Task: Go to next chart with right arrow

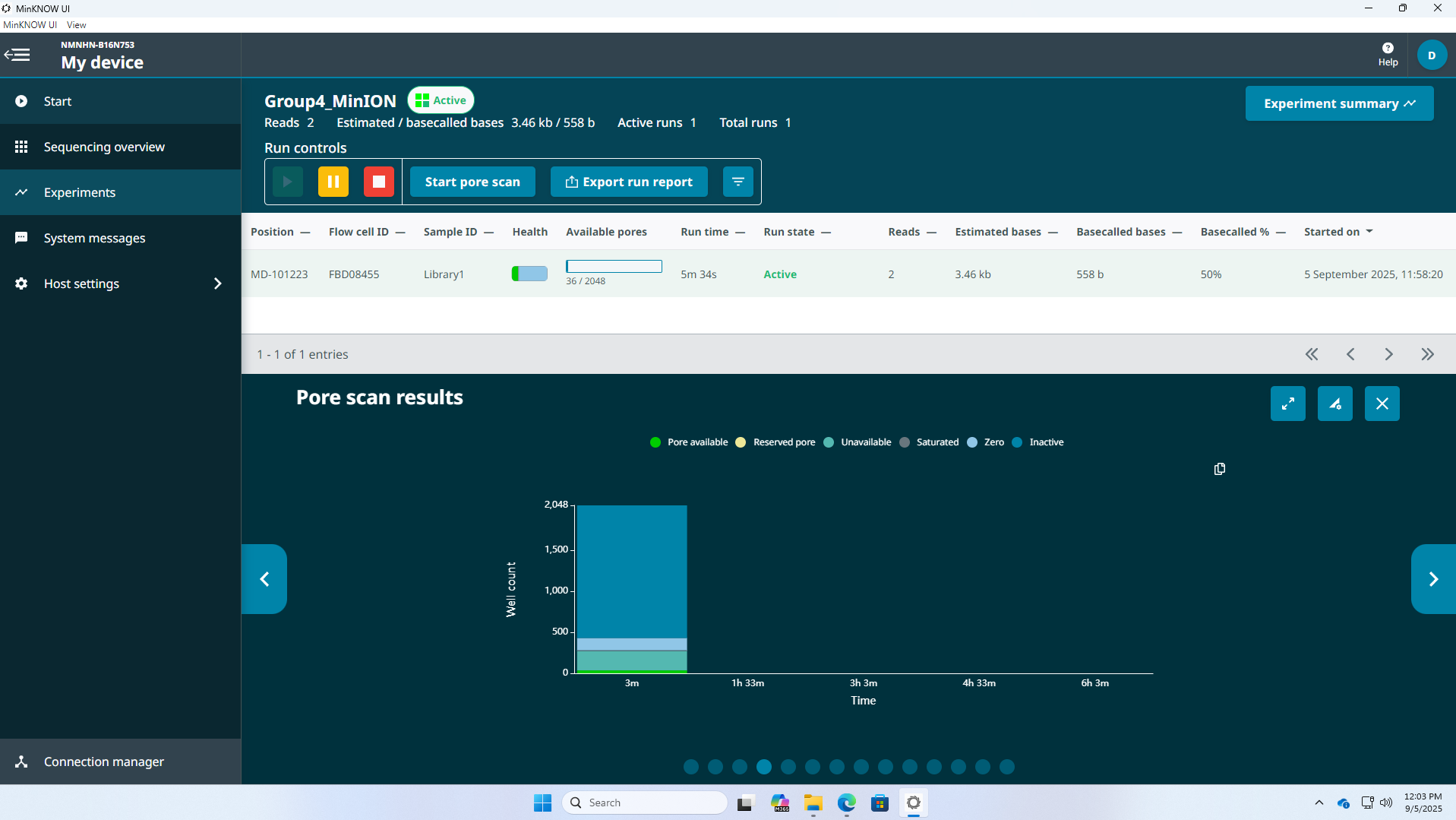Action: pos(1432,579)
